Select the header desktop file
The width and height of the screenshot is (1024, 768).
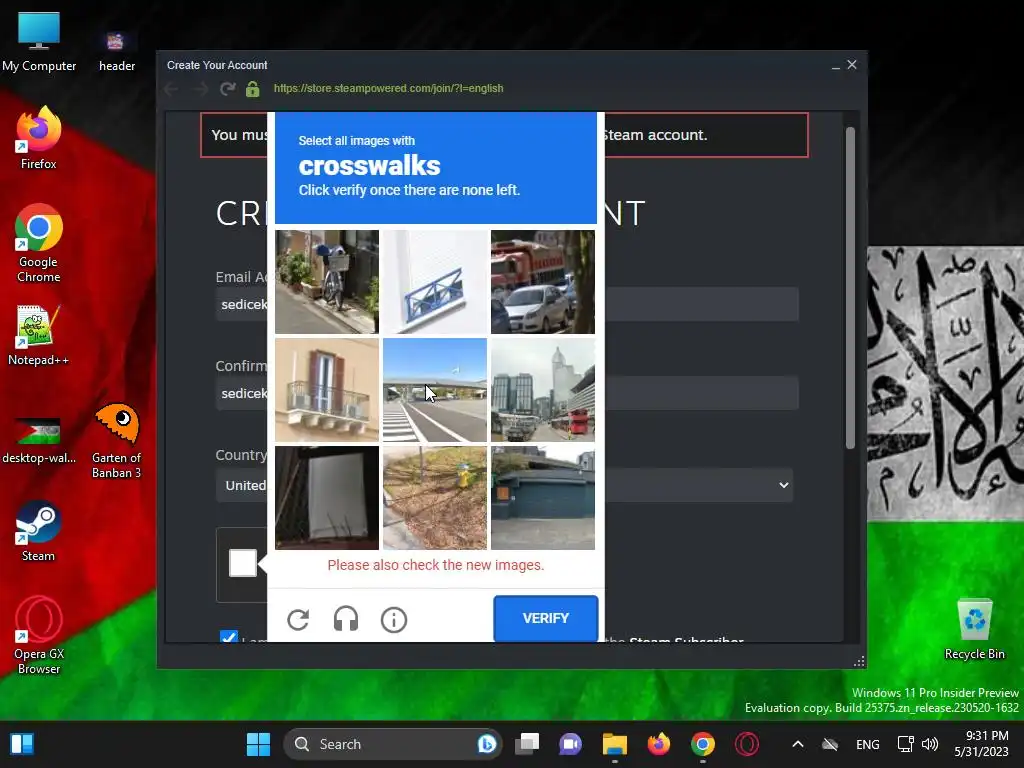[x=117, y=50]
